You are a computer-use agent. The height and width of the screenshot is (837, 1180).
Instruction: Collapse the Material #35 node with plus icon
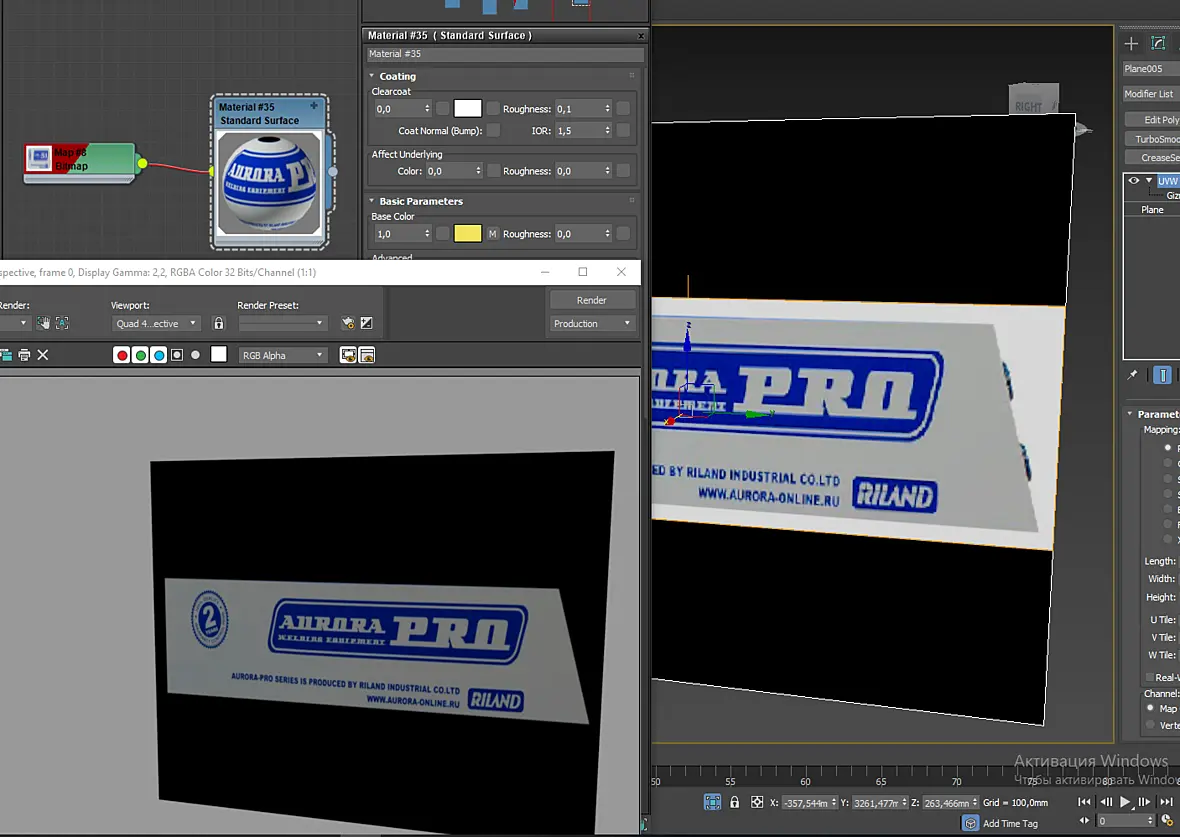click(314, 106)
